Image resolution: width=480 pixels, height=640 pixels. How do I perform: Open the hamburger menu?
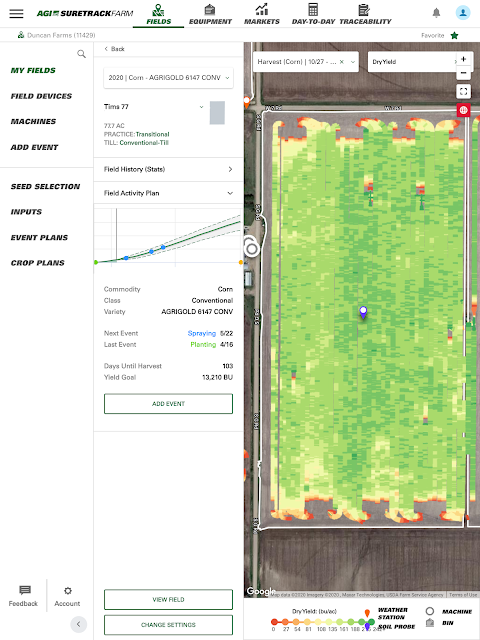pyautogui.click(x=16, y=13)
